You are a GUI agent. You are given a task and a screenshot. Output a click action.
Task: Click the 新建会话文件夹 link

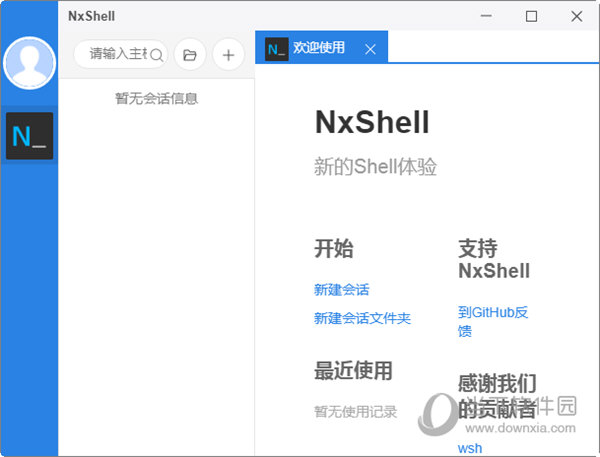click(362, 318)
